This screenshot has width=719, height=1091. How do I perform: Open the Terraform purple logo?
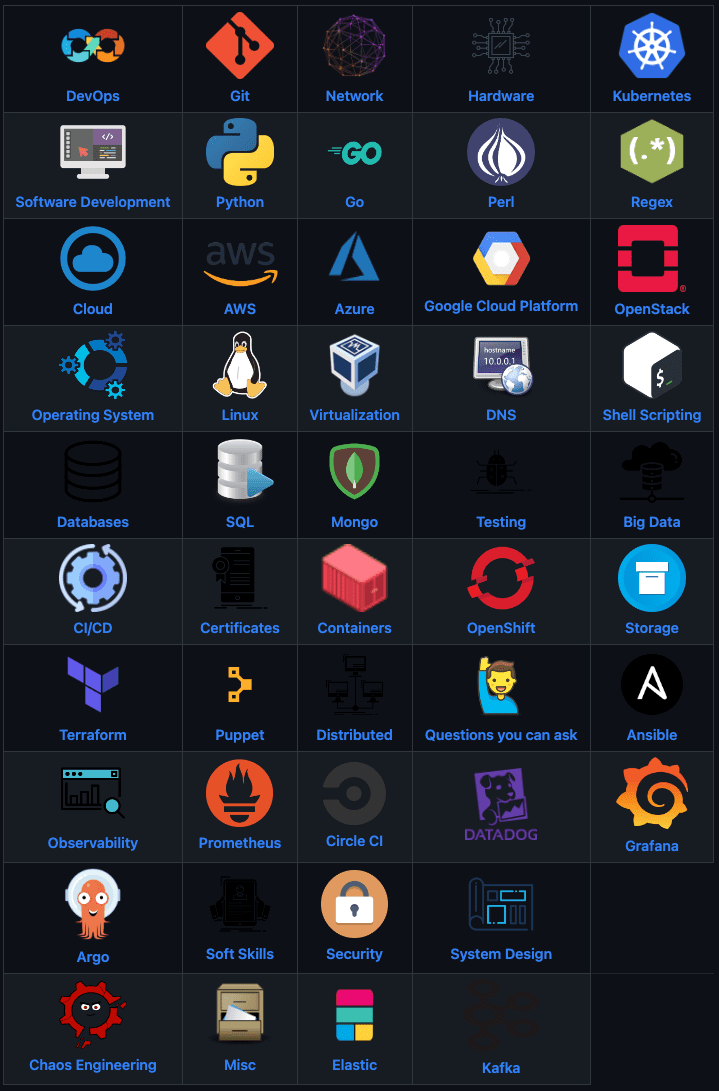click(93, 684)
